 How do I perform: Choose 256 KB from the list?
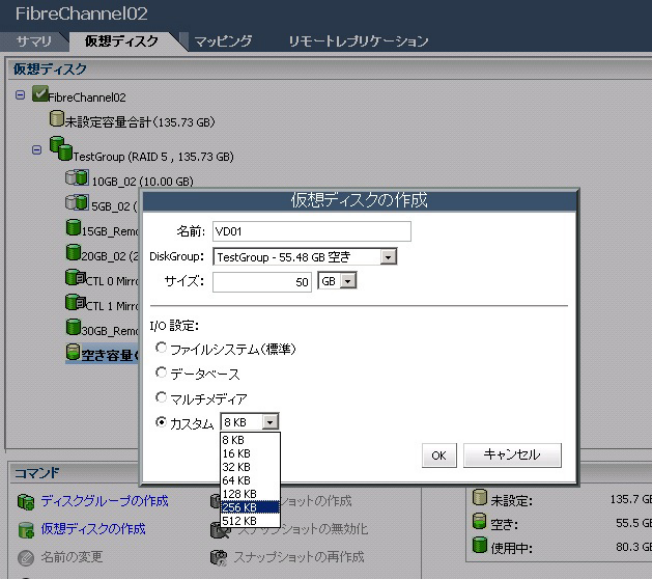[250, 507]
